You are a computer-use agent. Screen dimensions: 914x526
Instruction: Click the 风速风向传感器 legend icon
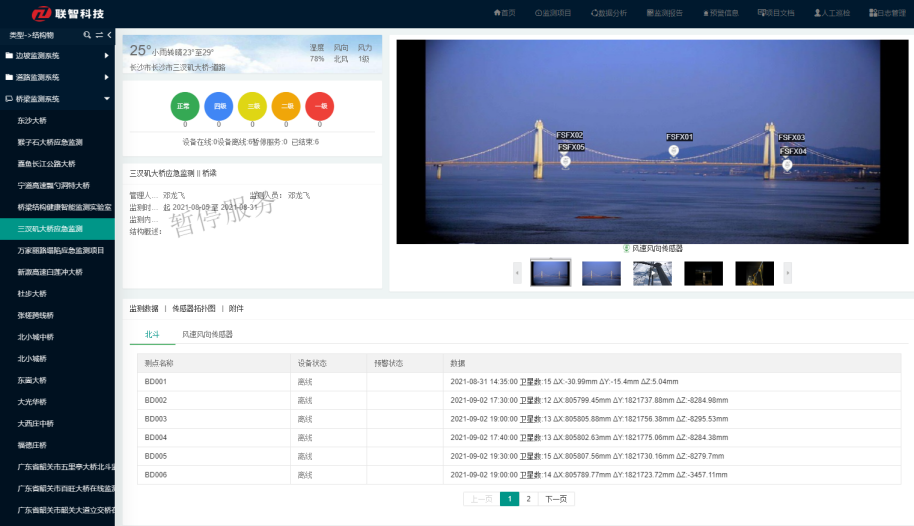626,248
